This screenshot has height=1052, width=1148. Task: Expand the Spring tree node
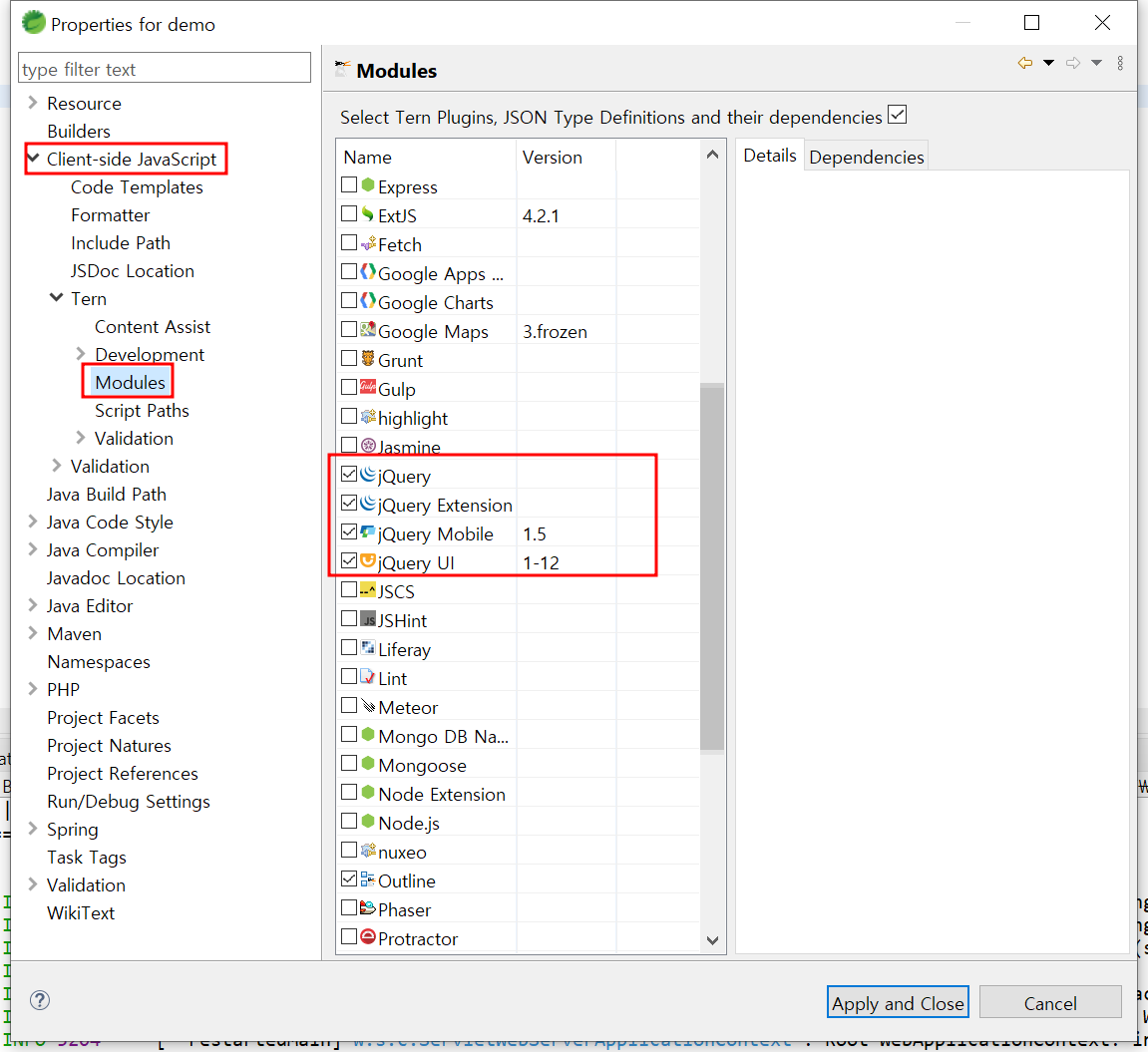tap(32, 829)
